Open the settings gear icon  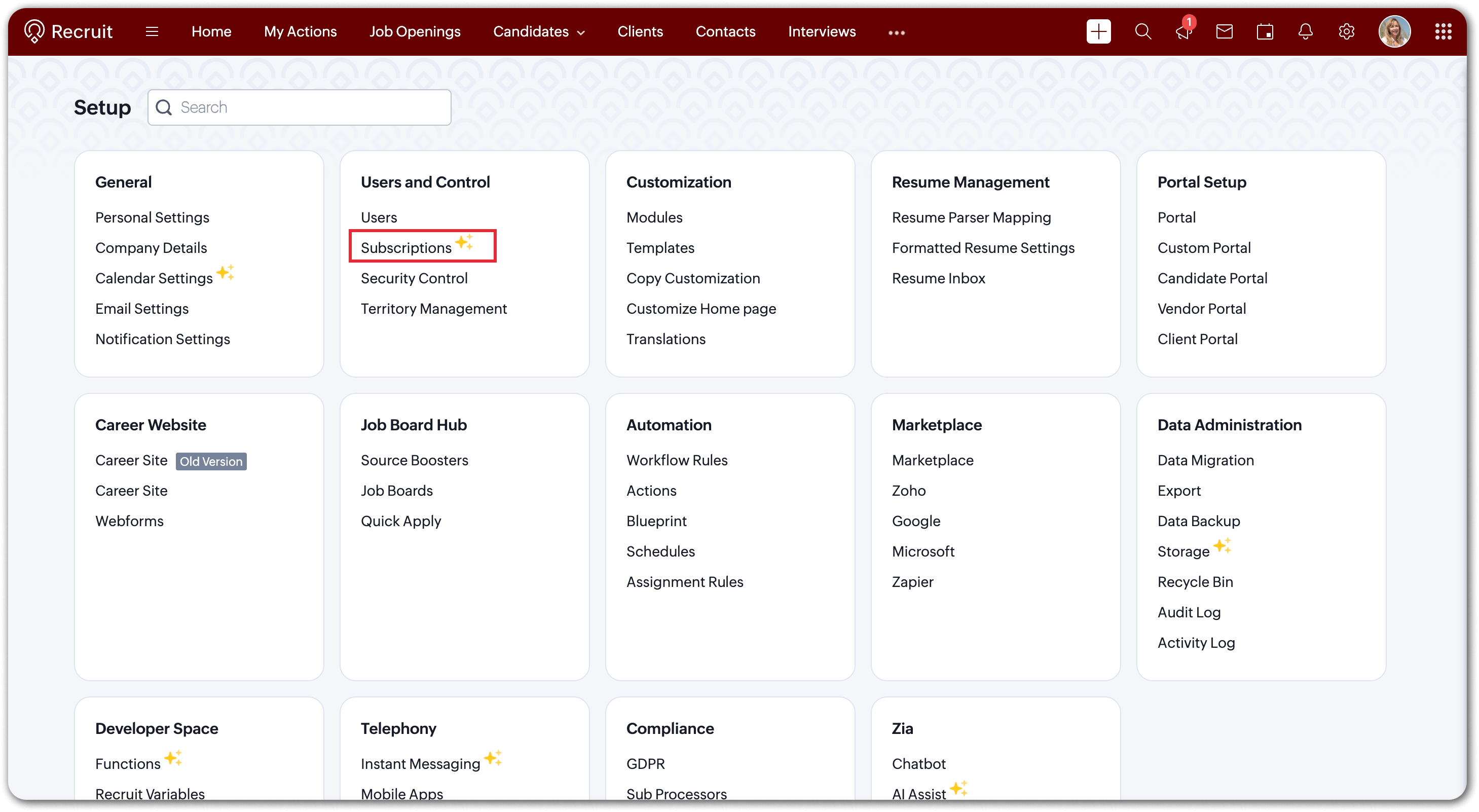point(1346,31)
